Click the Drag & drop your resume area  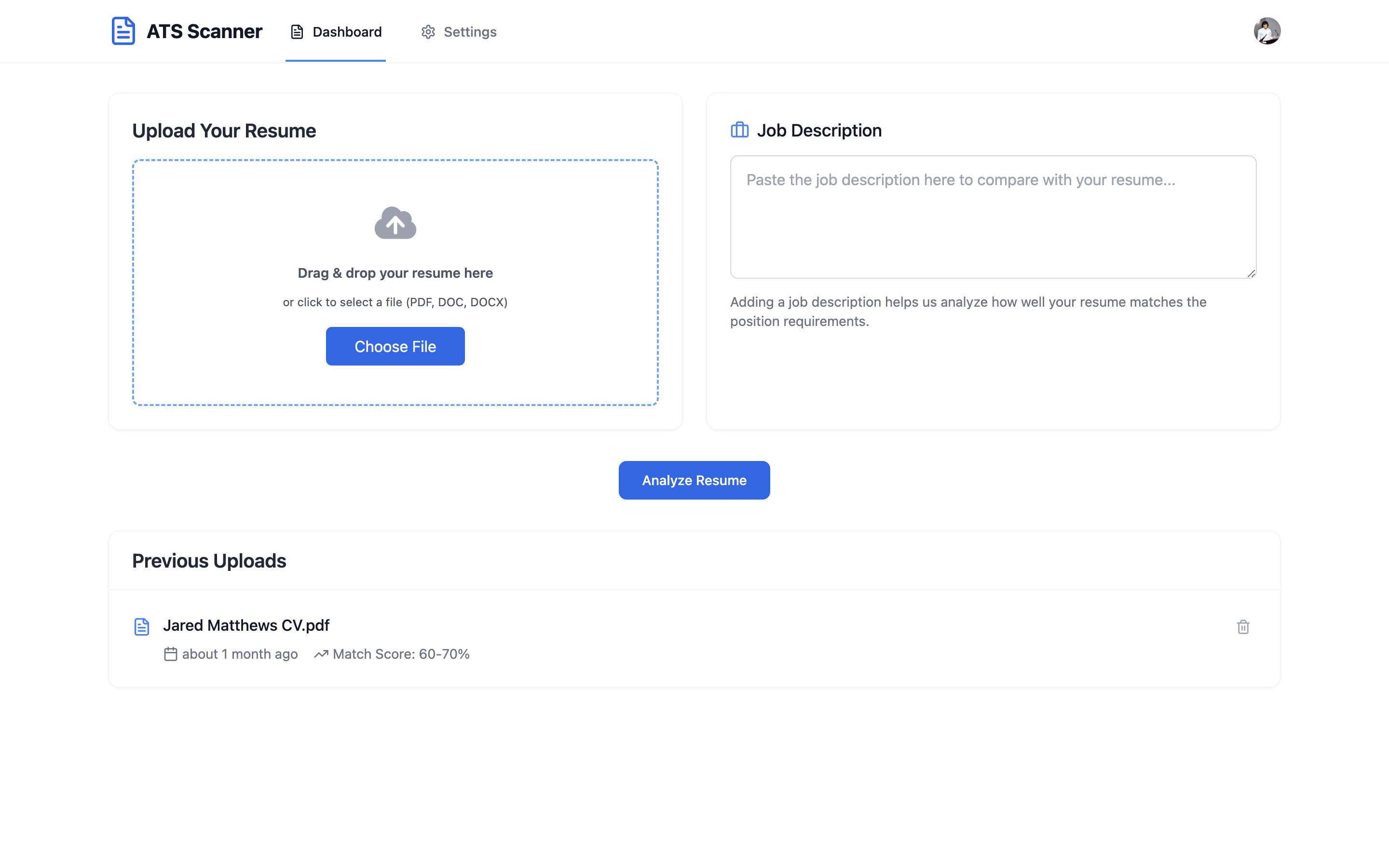click(x=395, y=273)
